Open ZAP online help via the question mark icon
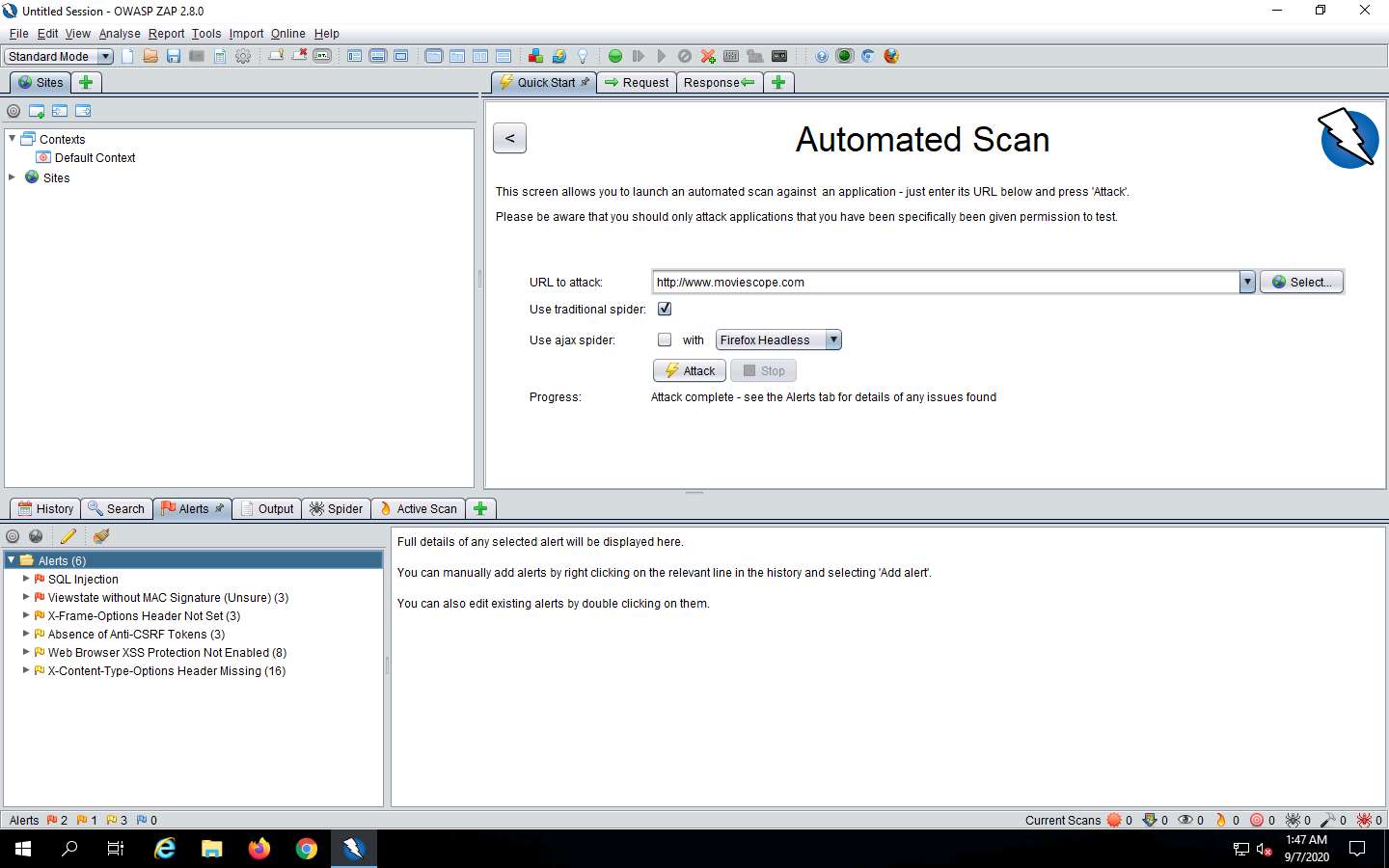The height and width of the screenshot is (868, 1389). 822,56
